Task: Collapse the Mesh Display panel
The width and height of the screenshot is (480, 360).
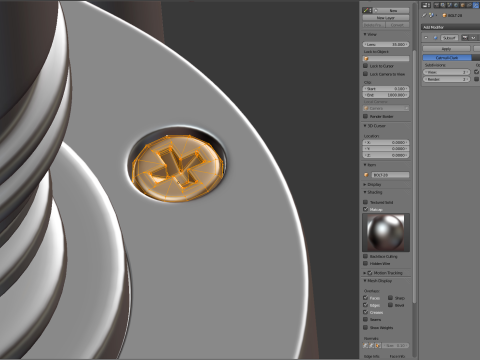Action: coord(365,281)
